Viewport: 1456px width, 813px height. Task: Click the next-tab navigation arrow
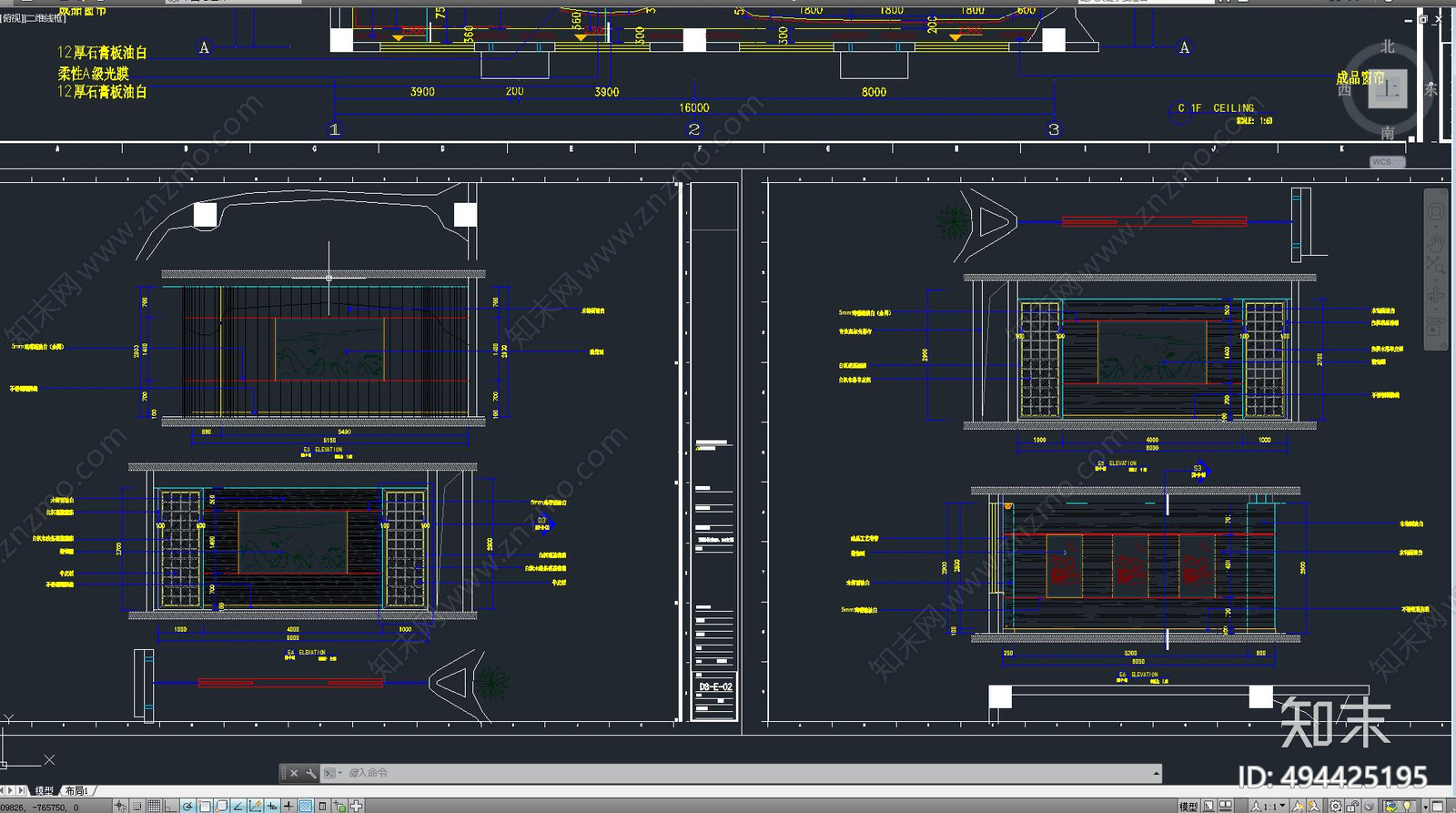[x=11, y=790]
